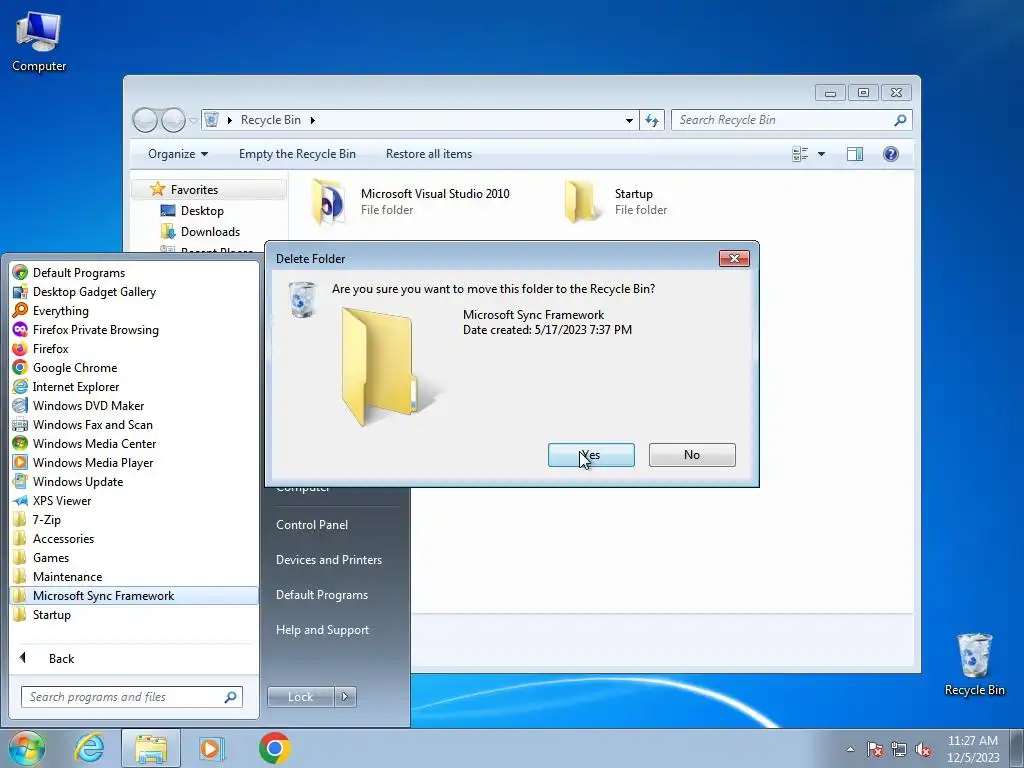Open the Organize dropdown menu
Screen dimensions: 1024x768
pyautogui.click(x=178, y=154)
